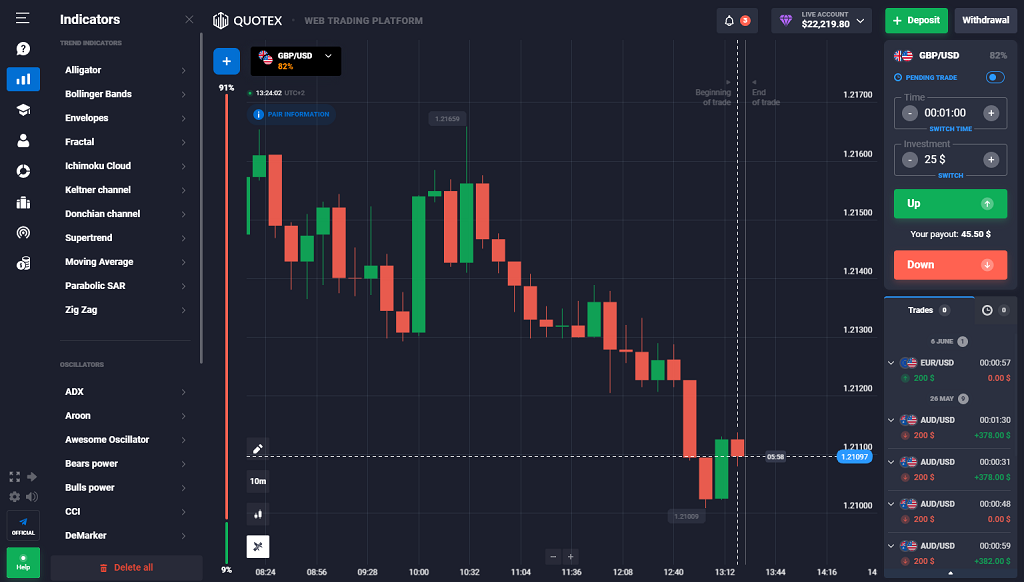Expand the Bollinger Bands indicator

pos(125,94)
